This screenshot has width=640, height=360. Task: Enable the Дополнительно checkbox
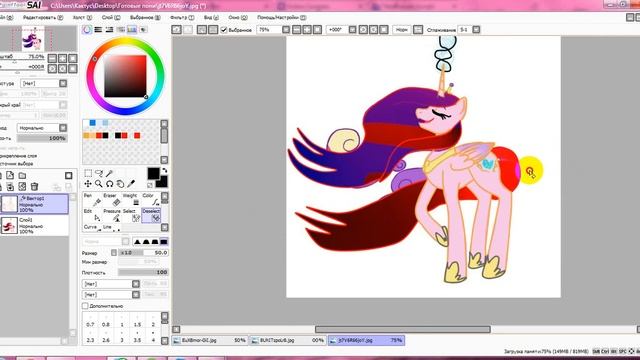point(85,306)
